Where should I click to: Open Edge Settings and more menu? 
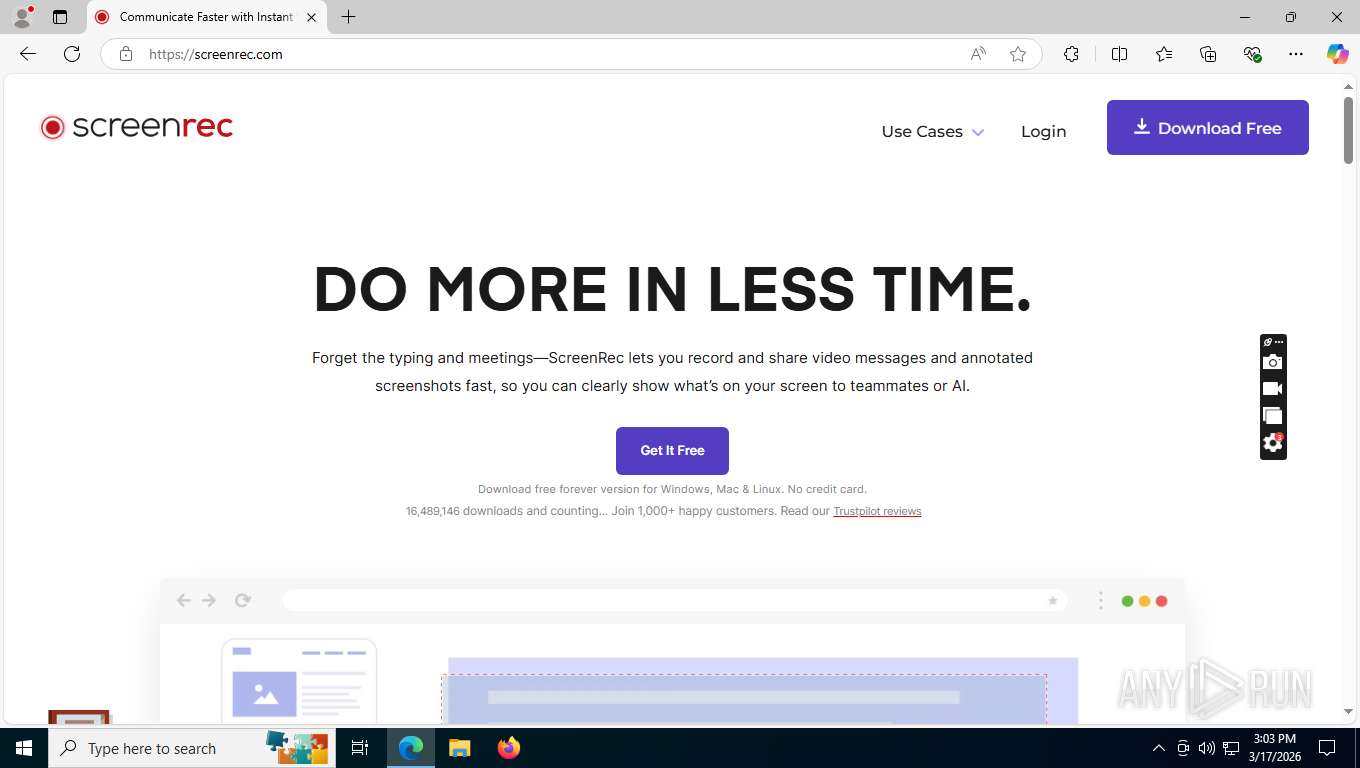pyautogui.click(x=1296, y=54)
